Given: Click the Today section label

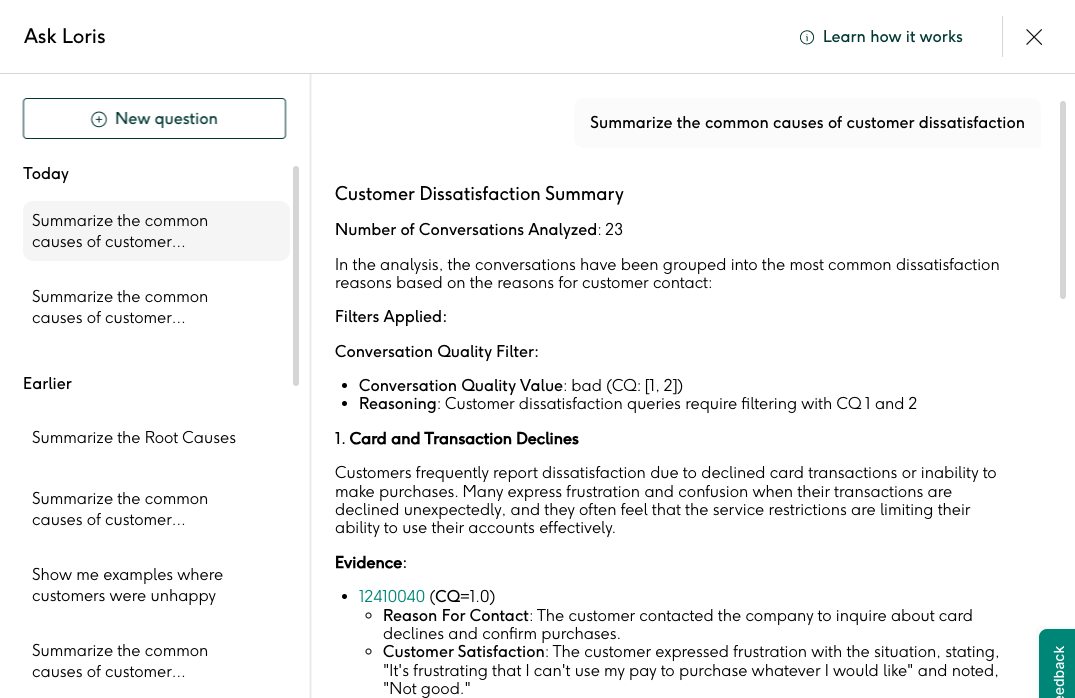Looking at the screenshot, I should [x=46, y=174].
